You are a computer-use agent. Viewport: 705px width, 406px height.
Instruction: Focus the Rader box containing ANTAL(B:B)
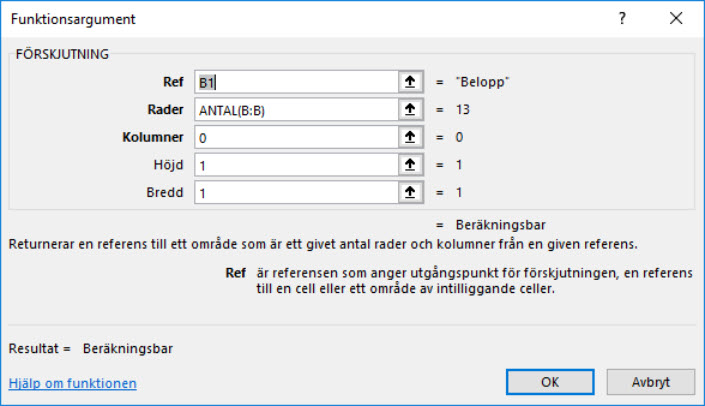(x=295, y=109)
